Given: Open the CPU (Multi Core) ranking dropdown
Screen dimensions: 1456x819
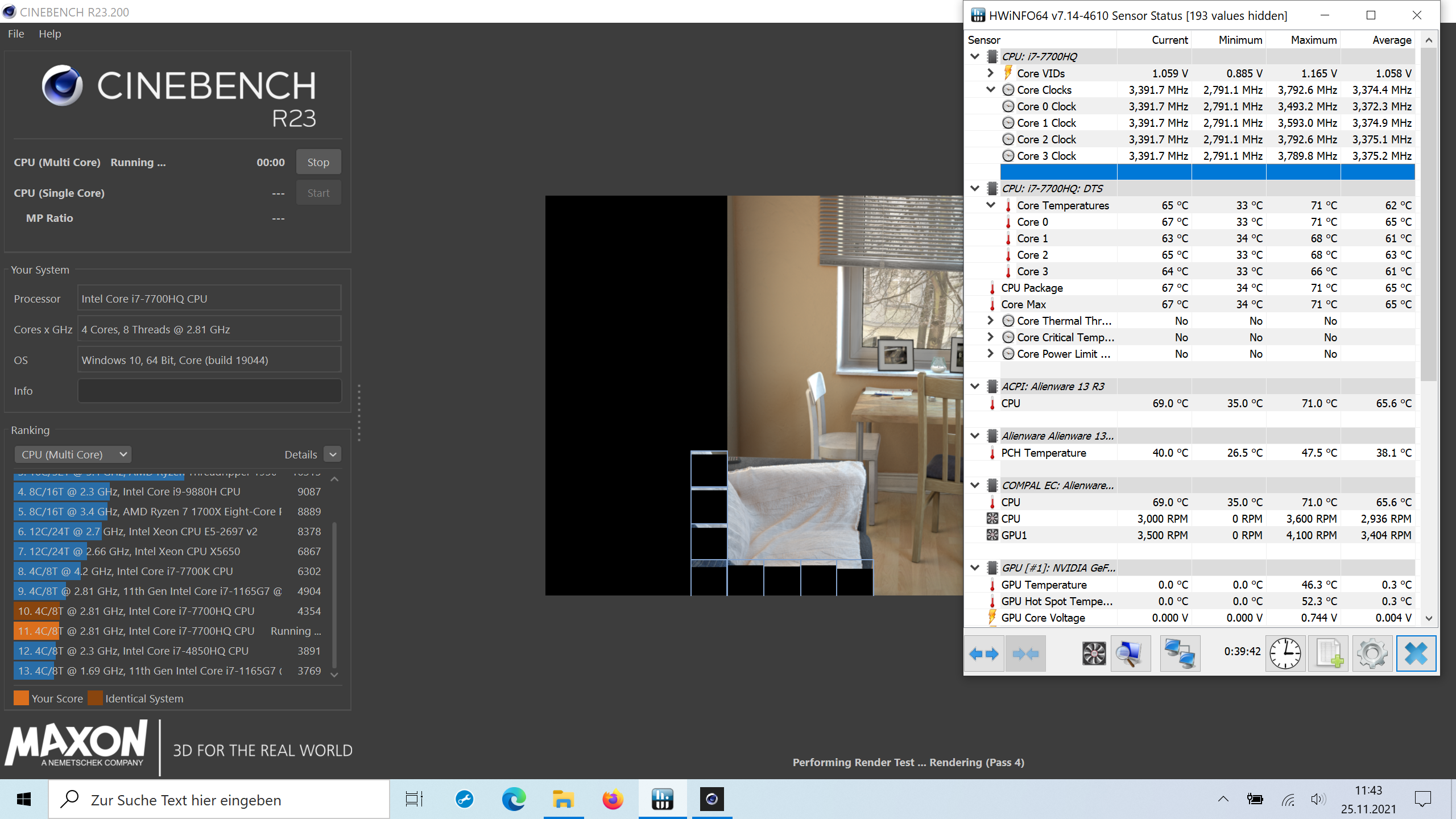Looking at the screenshot, I should click(x=73, y=454).
